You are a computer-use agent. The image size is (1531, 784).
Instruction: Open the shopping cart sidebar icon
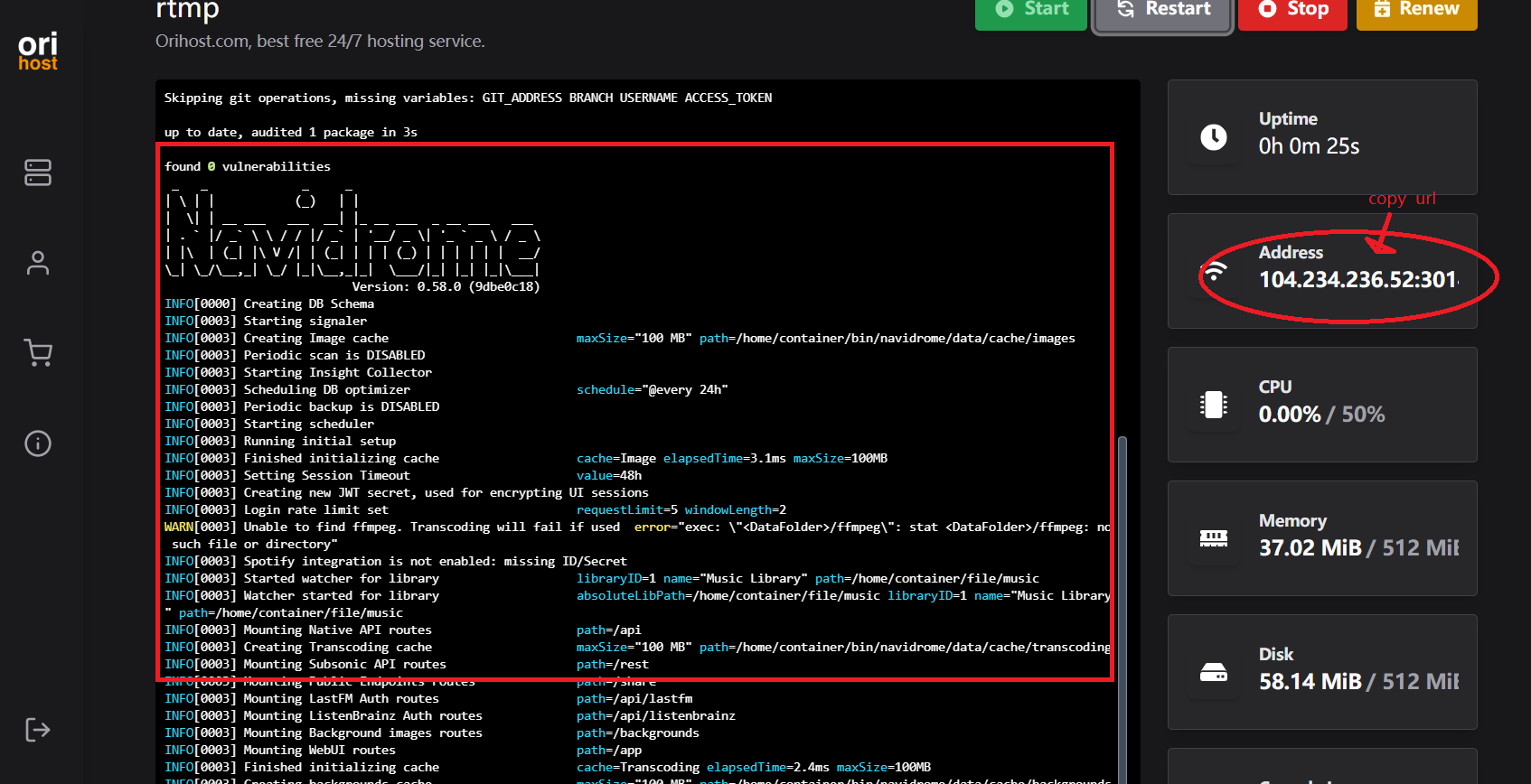pos(38,352)
